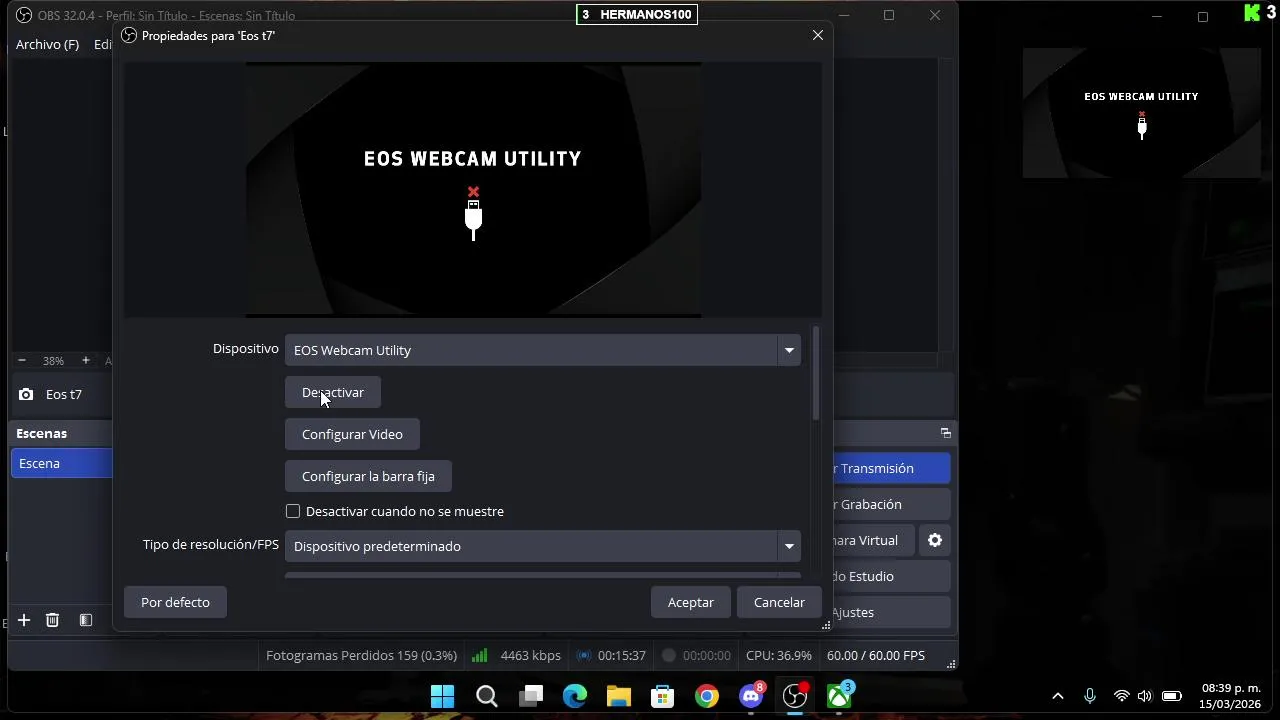Click the 38% zoom level text

[x=53, y=360]
